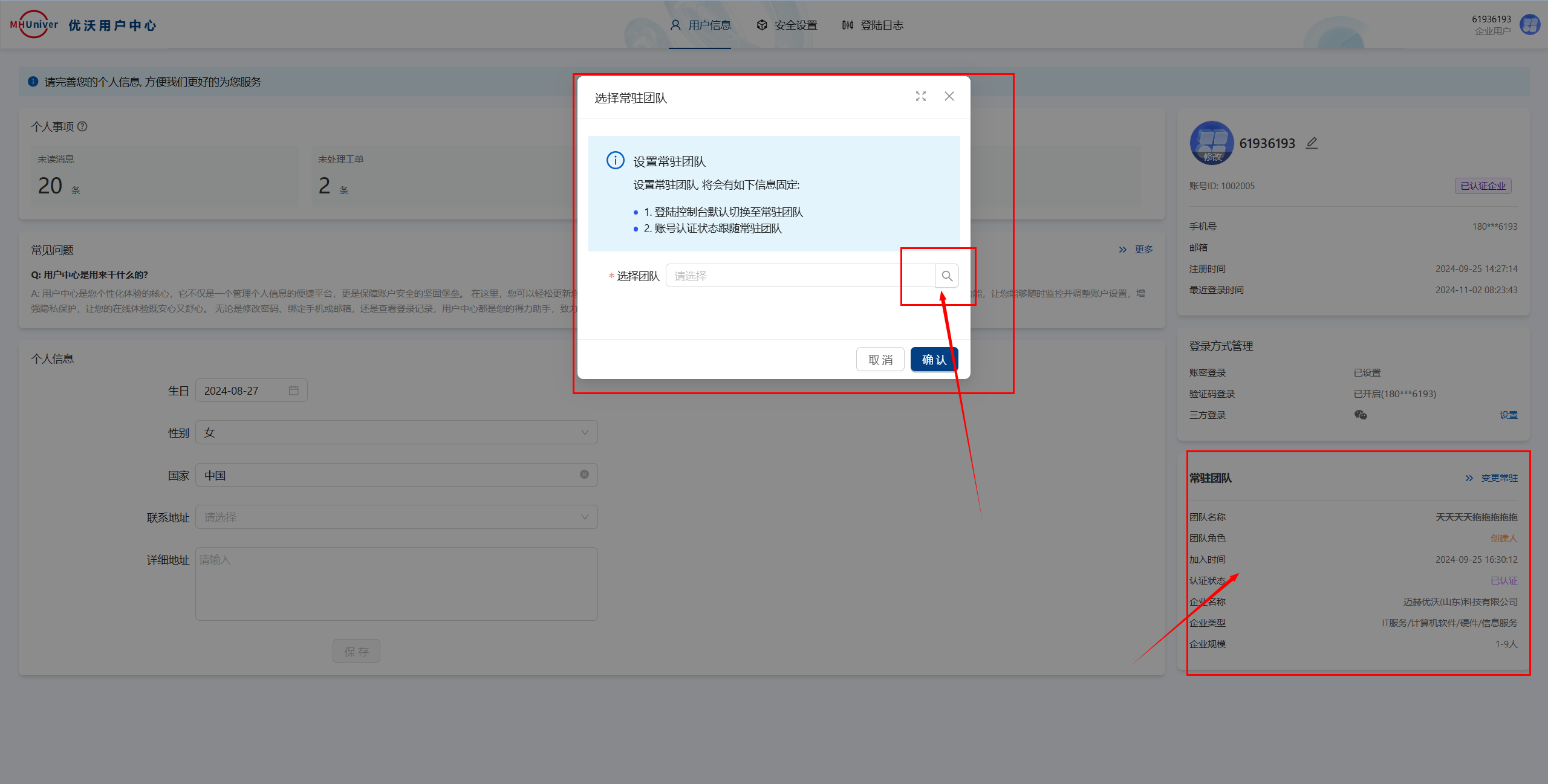Click the fullscreen expand icon in dialog

coord(920,97)
